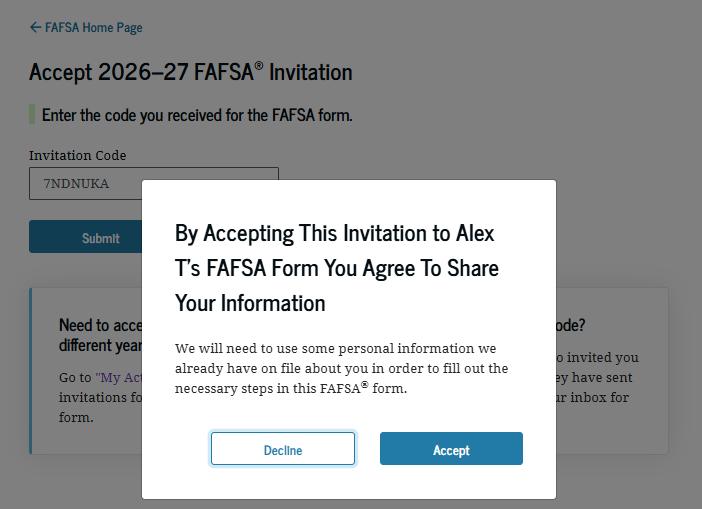Accept the invitation in the dialog
Image resolution: width=702 pixels, height=509 pixels.
(x=451, y=449)
